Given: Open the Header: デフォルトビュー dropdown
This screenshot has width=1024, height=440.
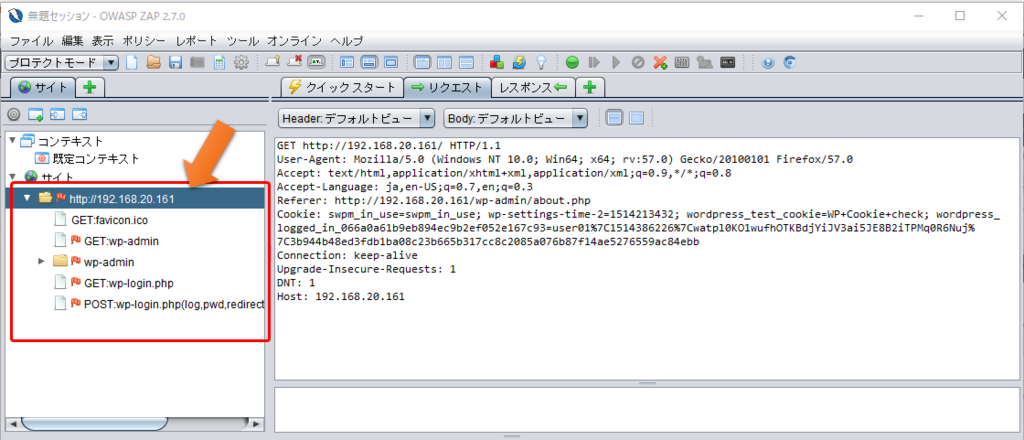Looking at the screenshot, I should (357, 118).
